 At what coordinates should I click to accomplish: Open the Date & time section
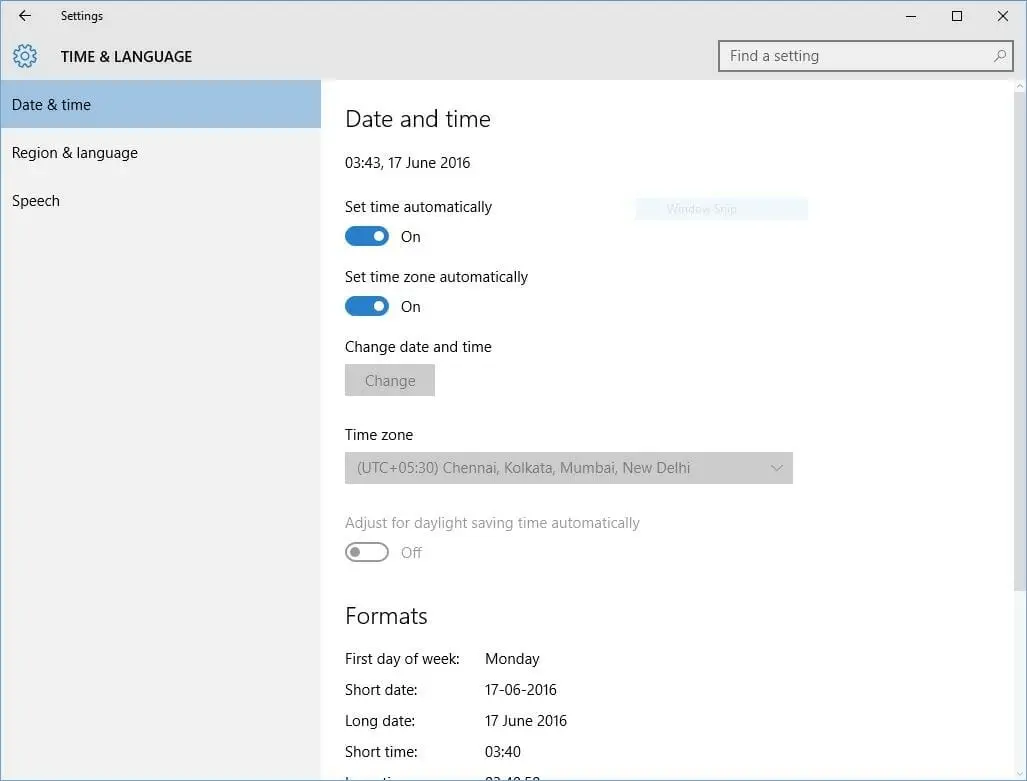(160, 104)
